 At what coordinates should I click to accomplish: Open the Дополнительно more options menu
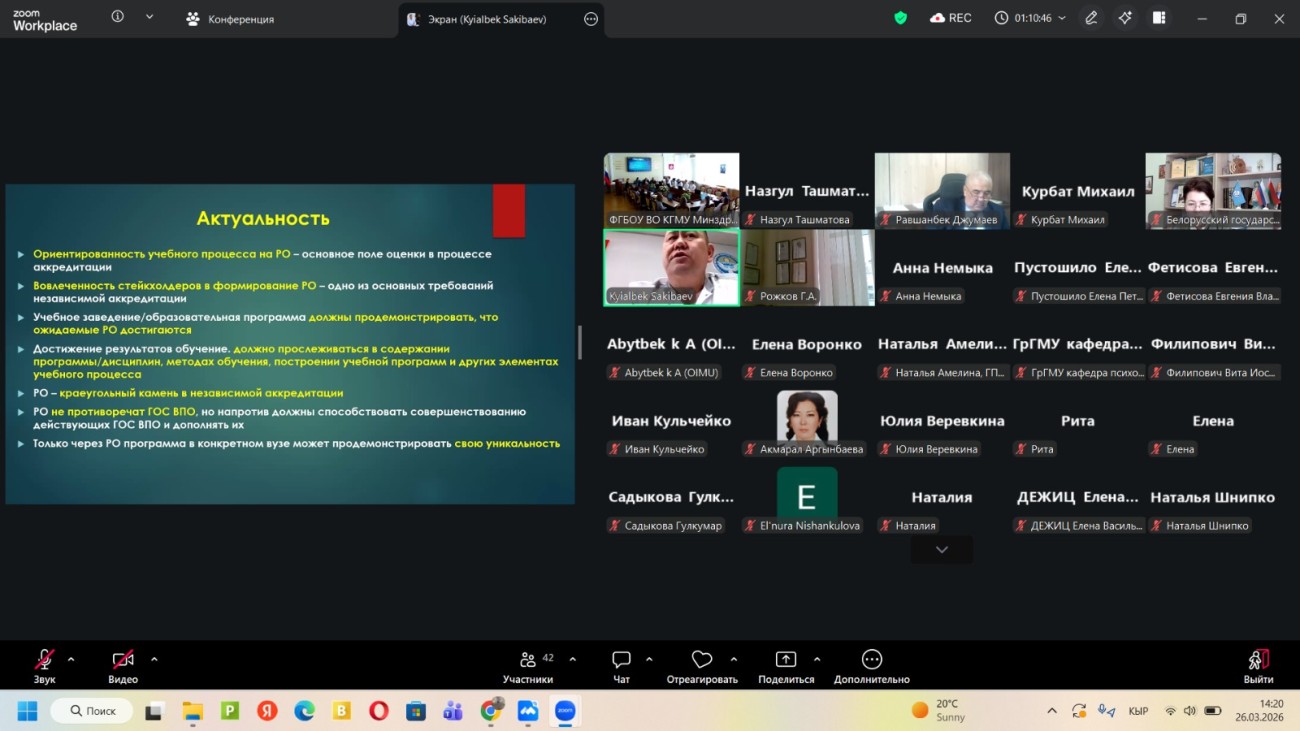pos(872,660)
